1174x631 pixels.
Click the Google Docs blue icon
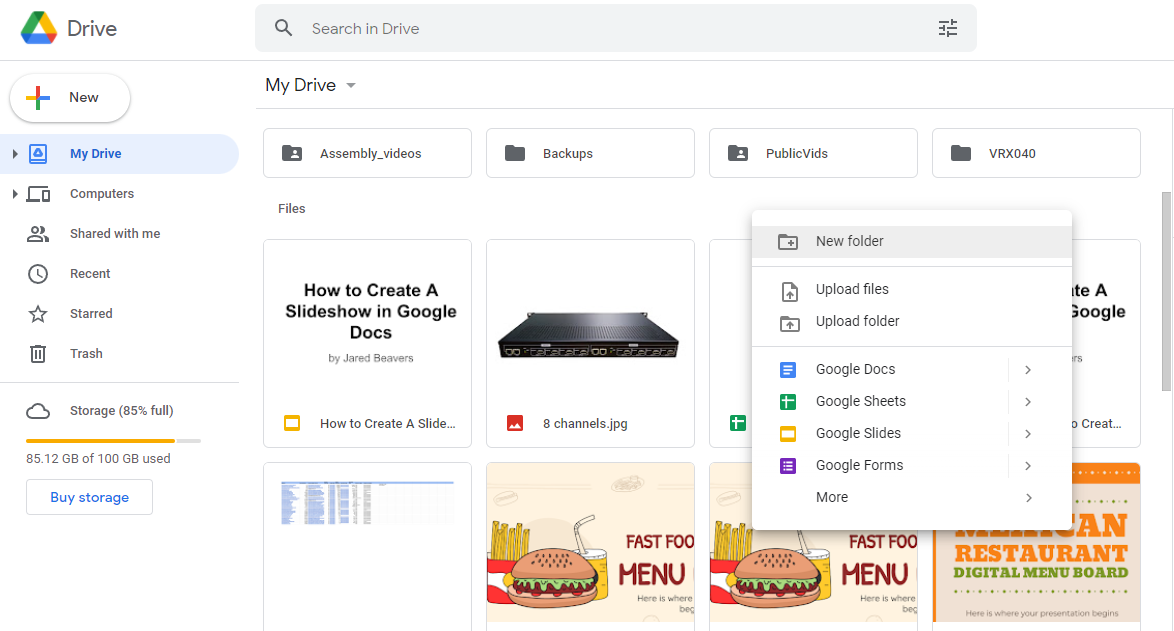pos(788,370)
